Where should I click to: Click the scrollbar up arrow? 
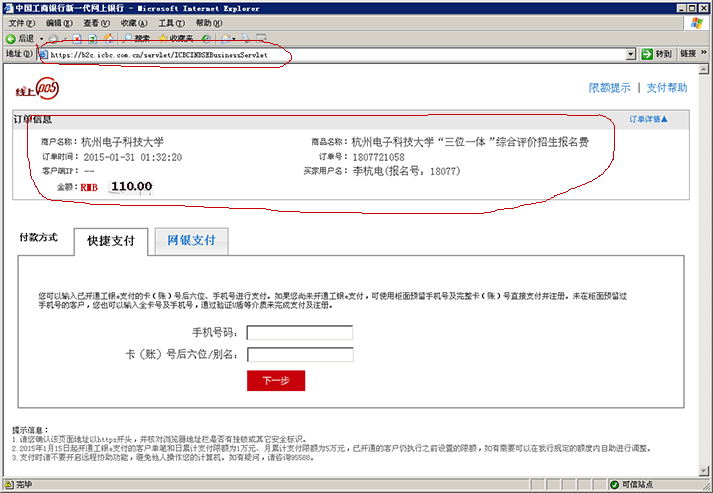click(704, 69)
